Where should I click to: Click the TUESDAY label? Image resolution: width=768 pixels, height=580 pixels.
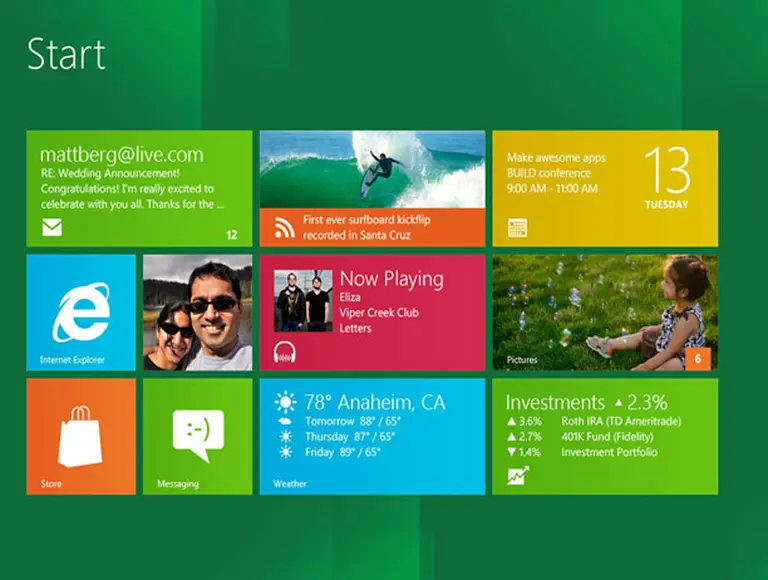click(x=667, y=205)
